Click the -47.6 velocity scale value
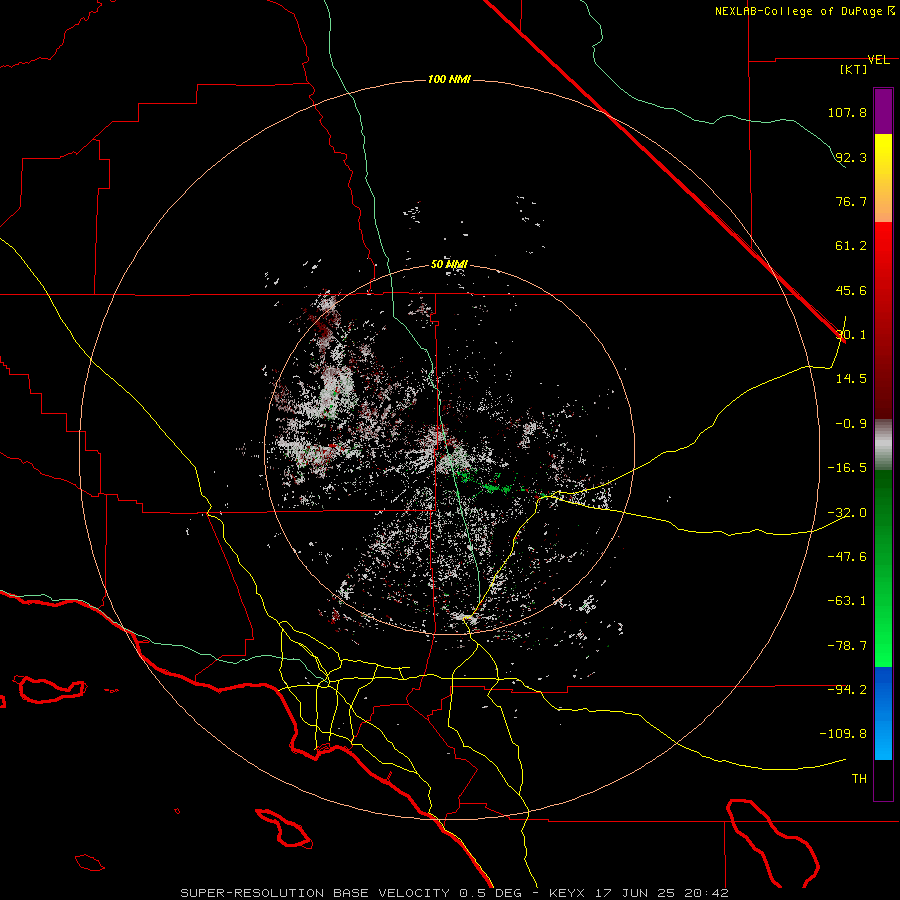The width and height of the screenshot is (900, 900). click(x=847, y=557)
